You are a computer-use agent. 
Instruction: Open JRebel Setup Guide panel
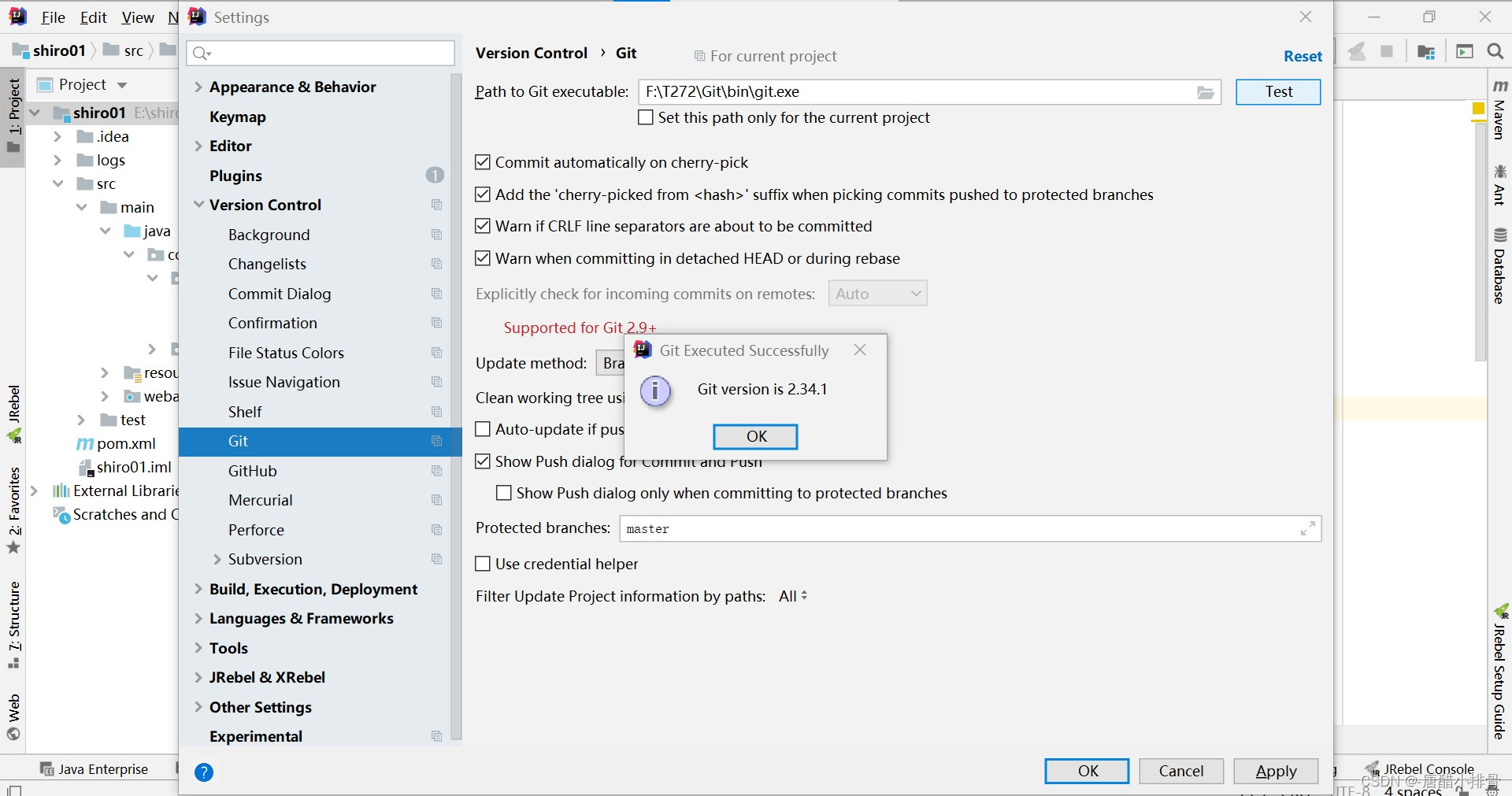[1500, 672]
